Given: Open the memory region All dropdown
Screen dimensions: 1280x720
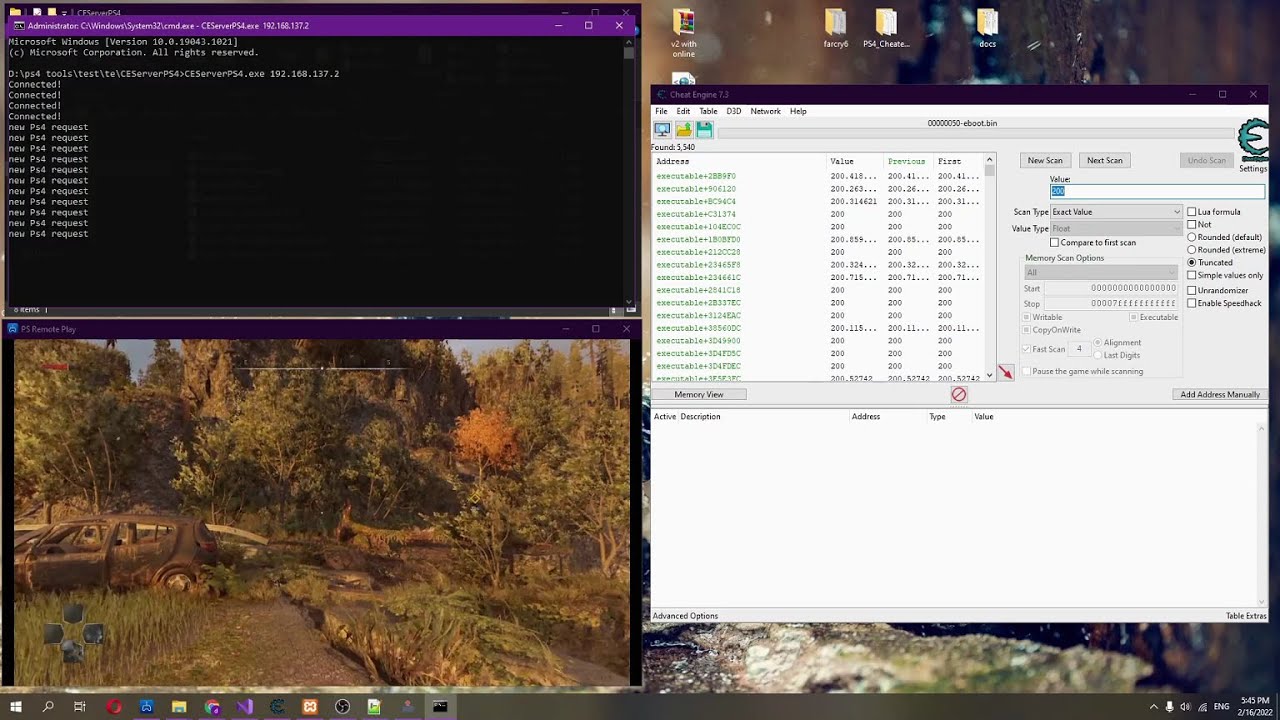Looking at the screenshot, I should [x=1101, y=272].
